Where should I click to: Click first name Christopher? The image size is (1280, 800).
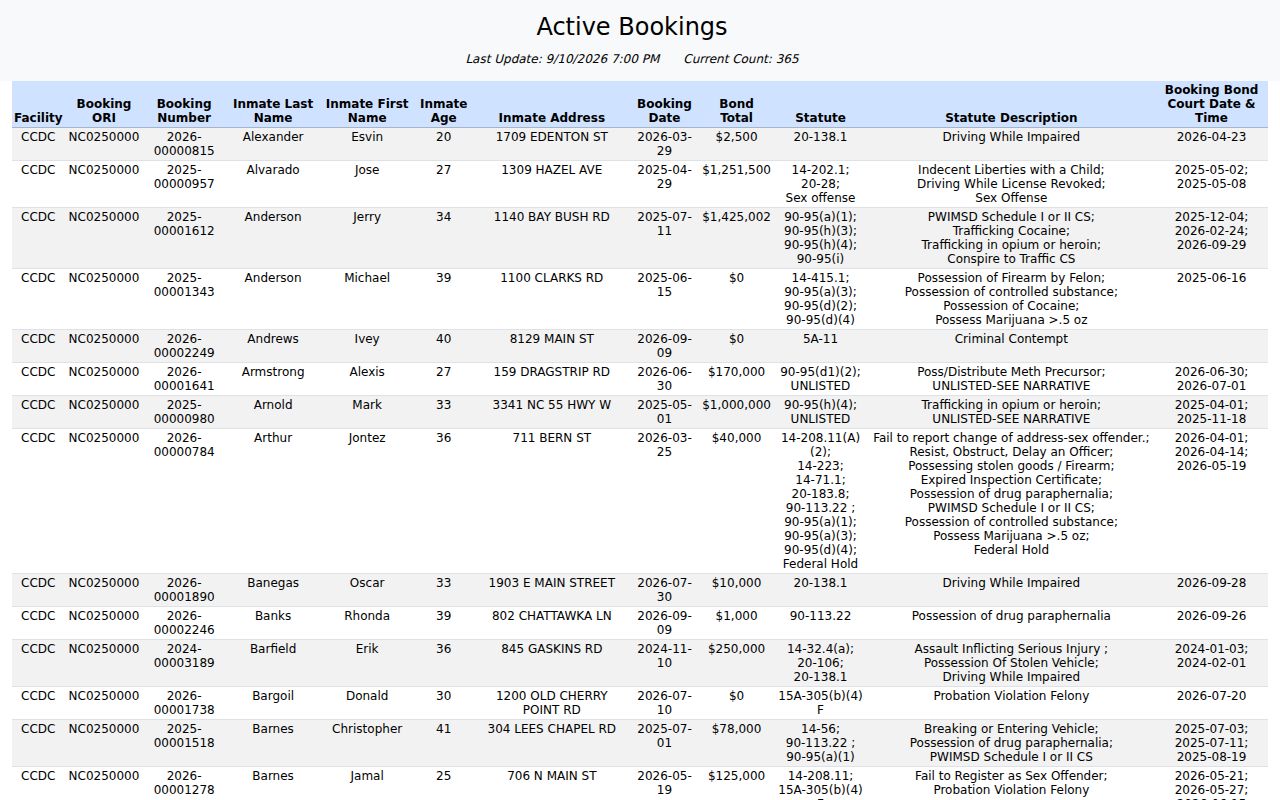(x=367, y=729)
